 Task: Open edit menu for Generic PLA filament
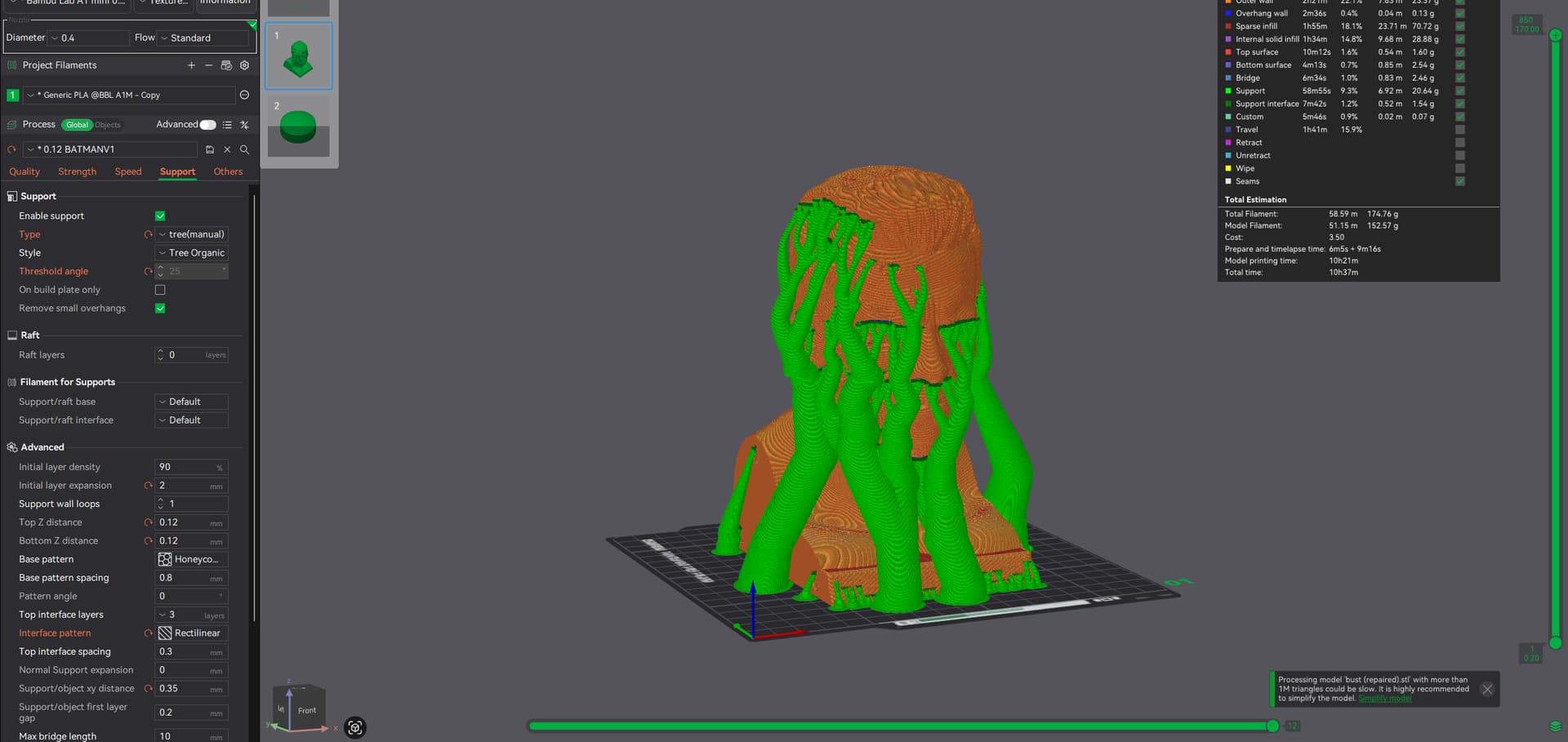[x=244, y=96]
